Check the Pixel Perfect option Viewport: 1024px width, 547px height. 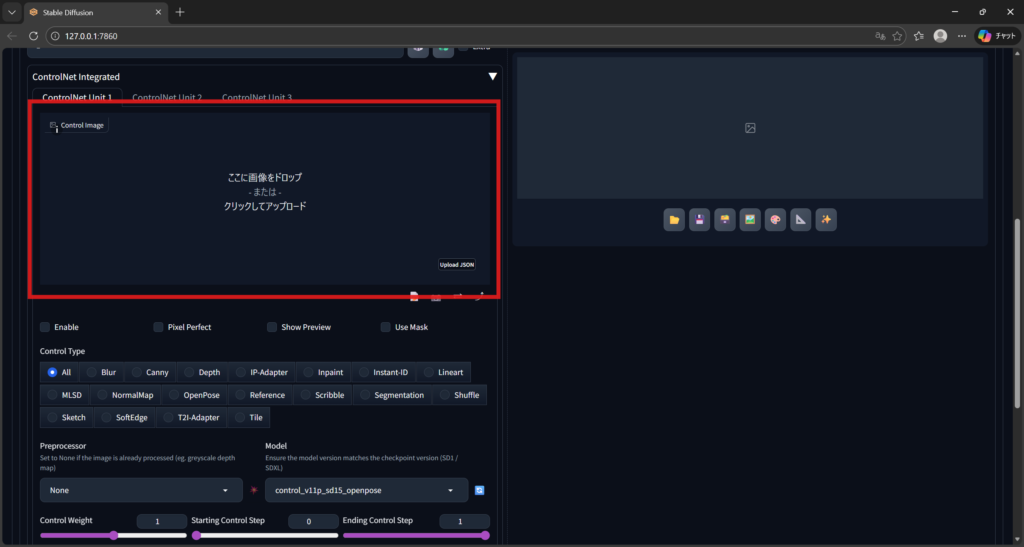(159, 327)
